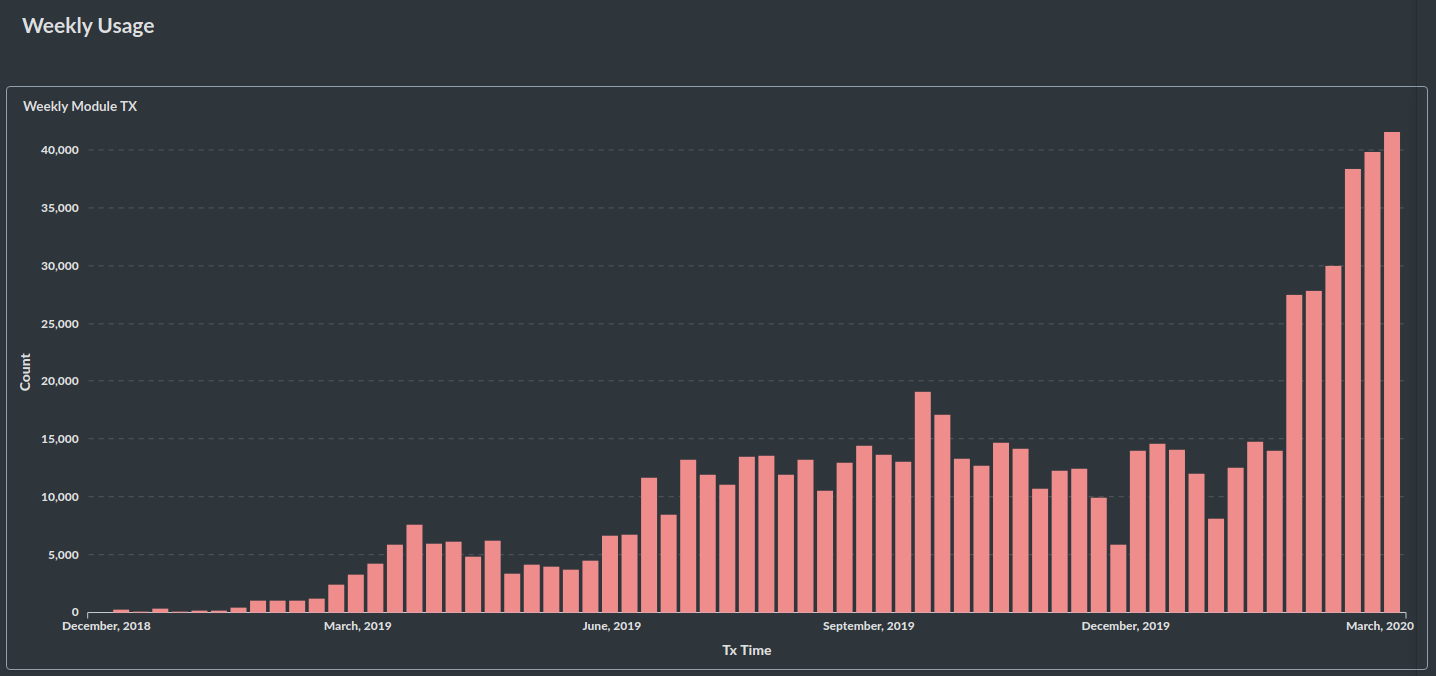Click the 40,000 y-axis tick label
Viewport: 1436px width, 676px height.
pyautogui.click(x=58, y=150)
